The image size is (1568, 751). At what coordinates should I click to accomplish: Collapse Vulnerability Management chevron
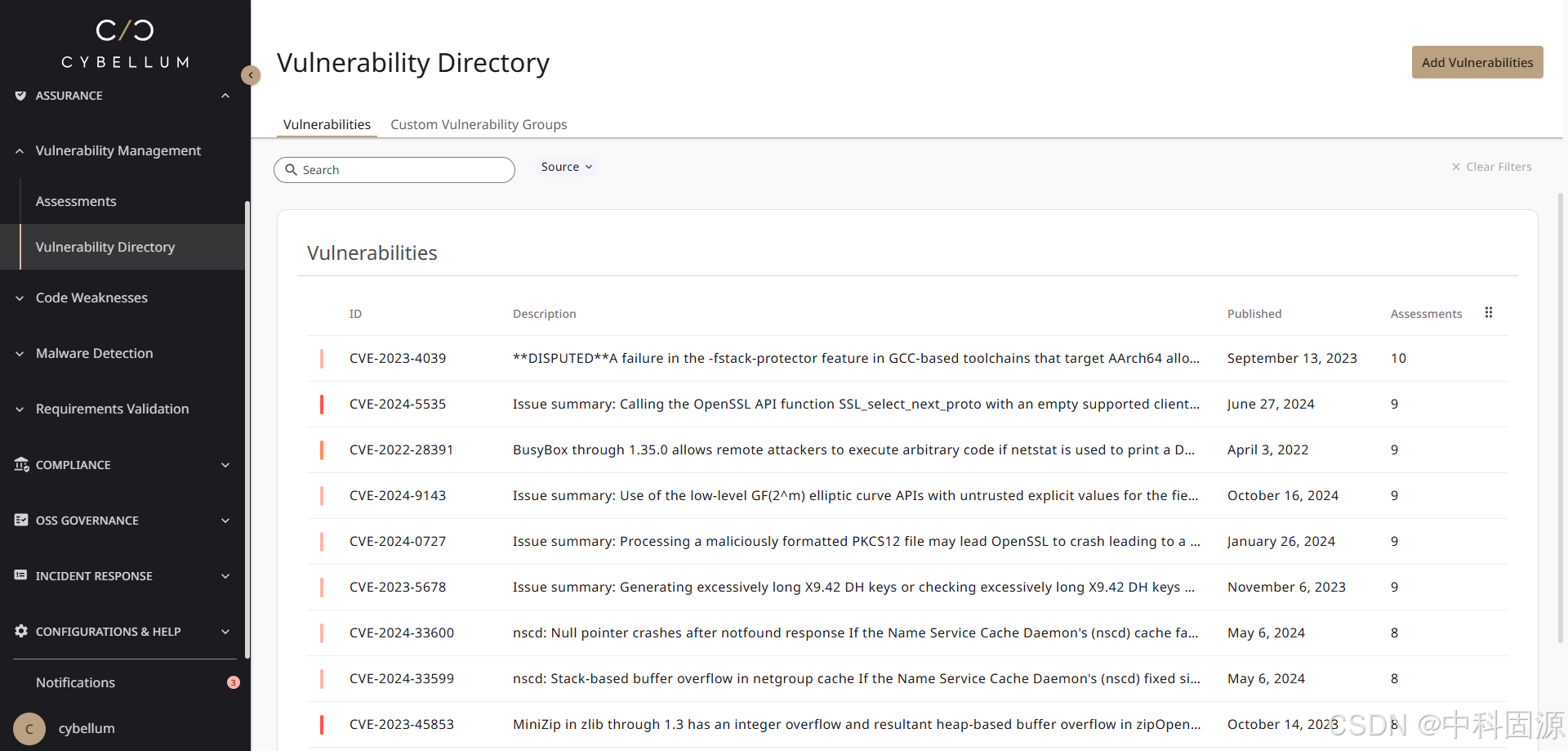[x=20, y=150]
